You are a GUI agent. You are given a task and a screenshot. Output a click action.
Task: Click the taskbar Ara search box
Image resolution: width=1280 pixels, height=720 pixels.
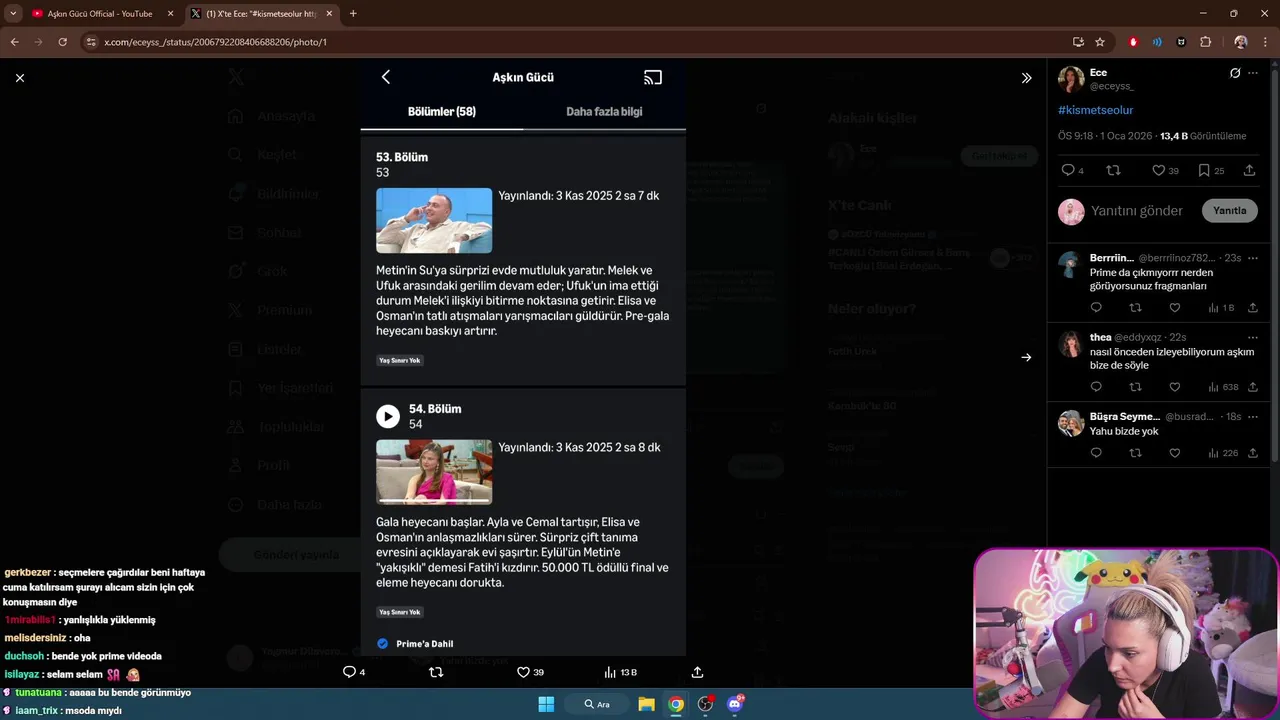point(597,704)
